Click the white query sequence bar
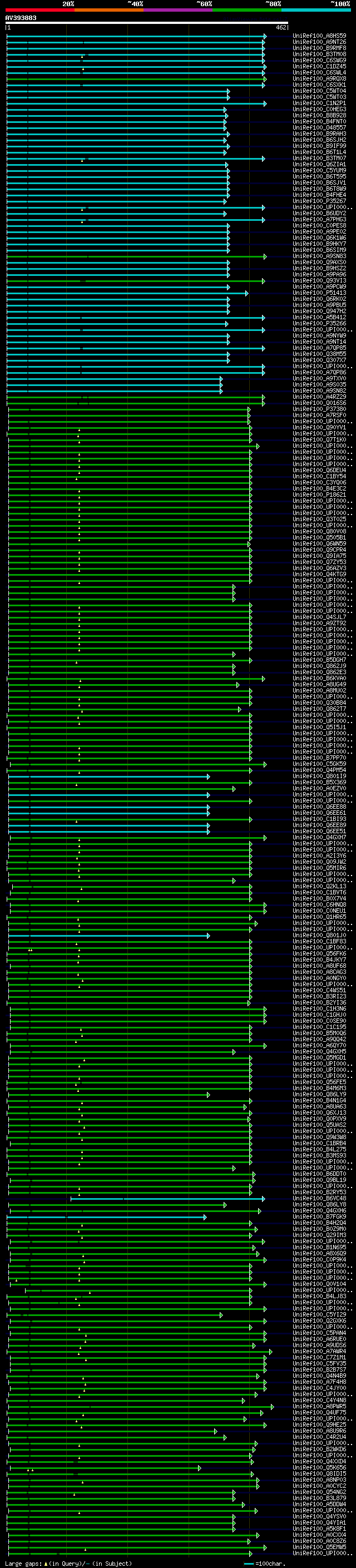Viewport: 356px width, 1568px height. [147, 22]
